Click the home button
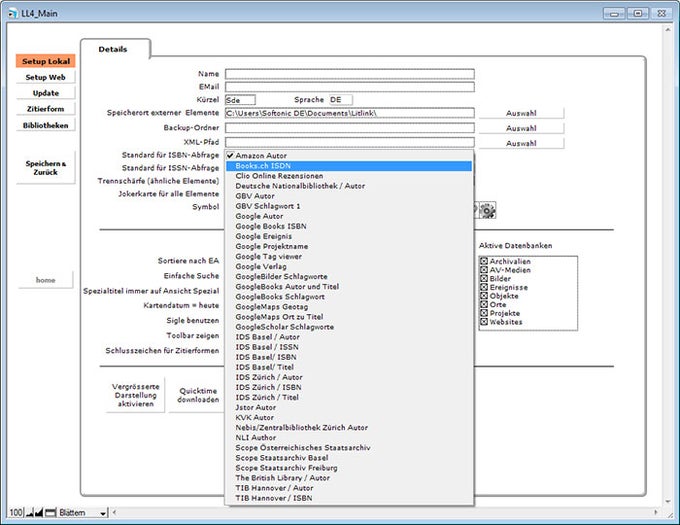680x525 pixels. coord(46,280)
